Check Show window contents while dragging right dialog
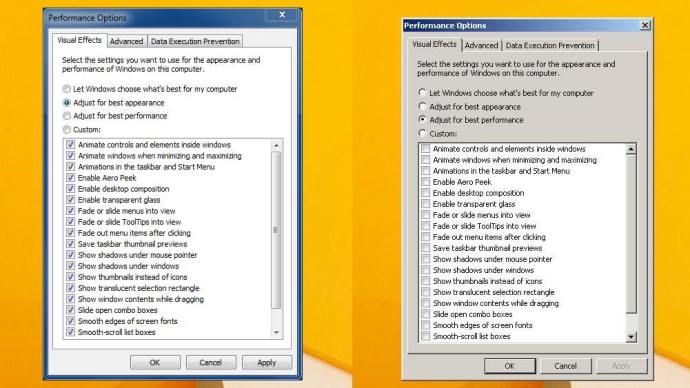Viewport: 690px width, 388px height. (x=426, y=303)
